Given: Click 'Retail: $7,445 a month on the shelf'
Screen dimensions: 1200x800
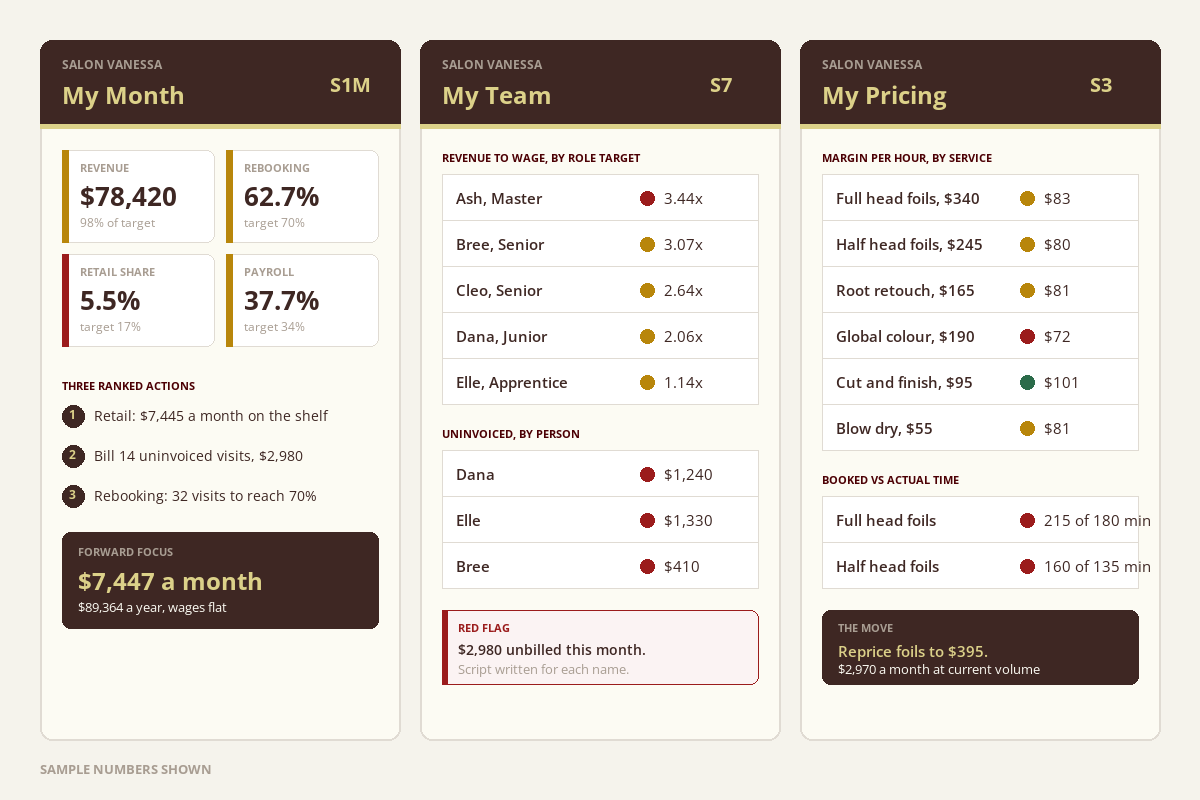Looking at the screenshot, I should click(211, 416).
